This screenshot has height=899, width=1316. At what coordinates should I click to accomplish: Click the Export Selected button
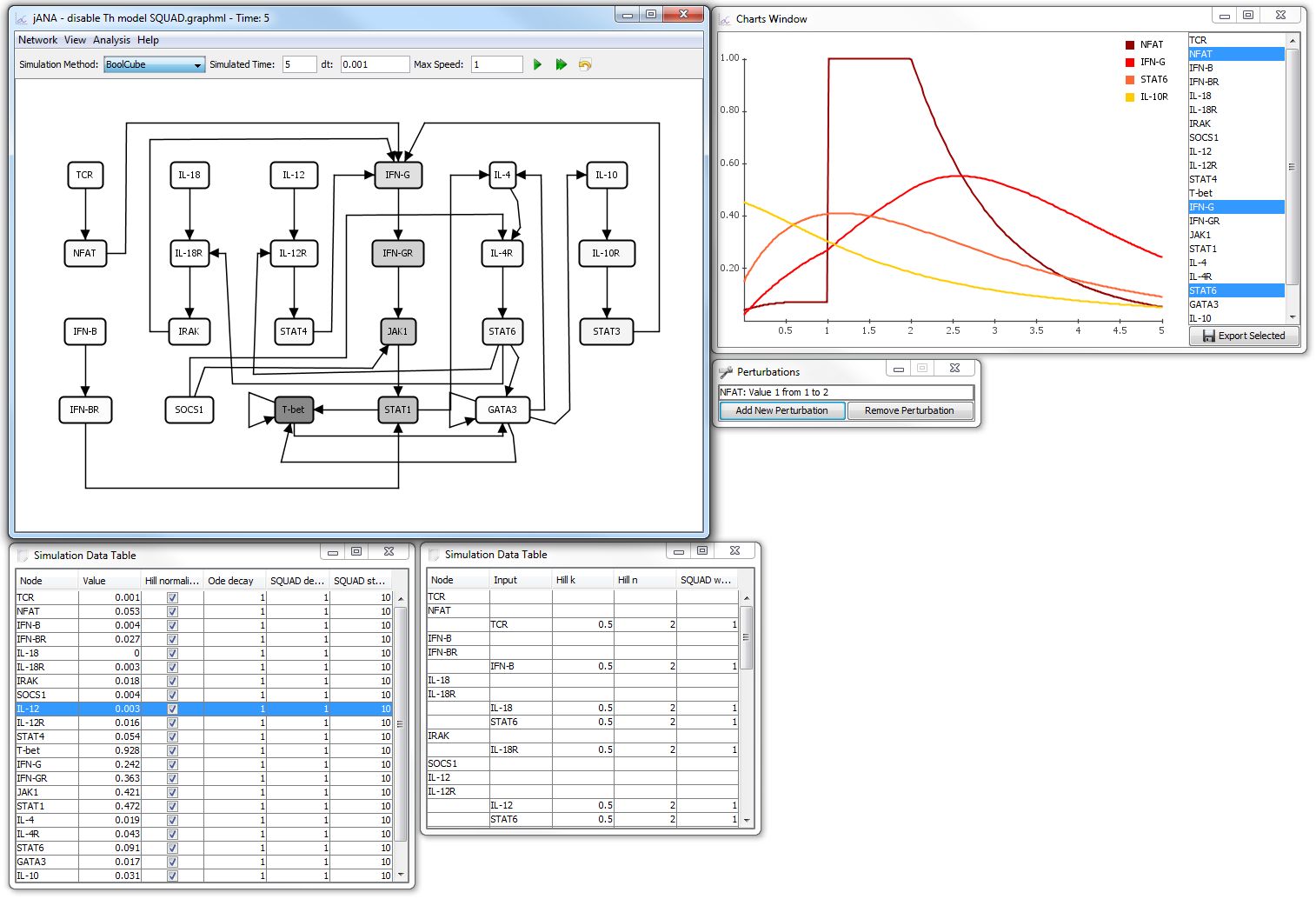(1243, 336)
